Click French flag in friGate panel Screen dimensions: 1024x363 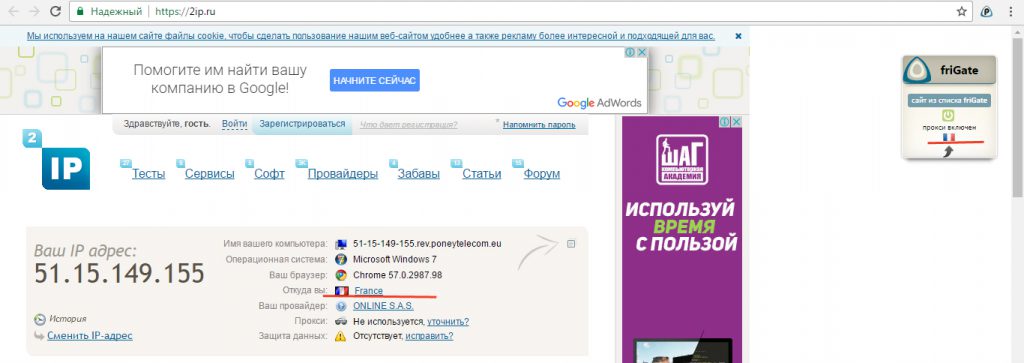(949, 137)
